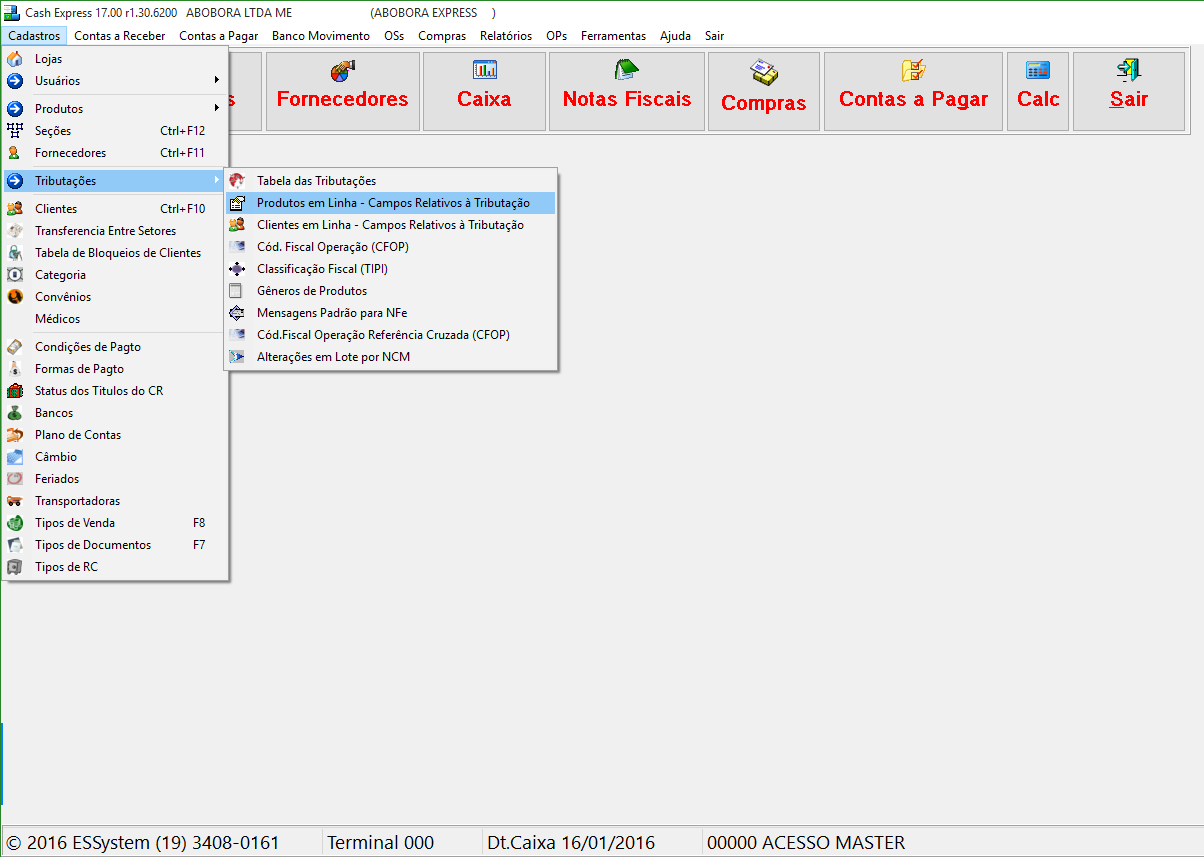Viewport: 1204px width, 857px height.
Task: Click the Transportadoras truck icon
Action: point(15,501)
